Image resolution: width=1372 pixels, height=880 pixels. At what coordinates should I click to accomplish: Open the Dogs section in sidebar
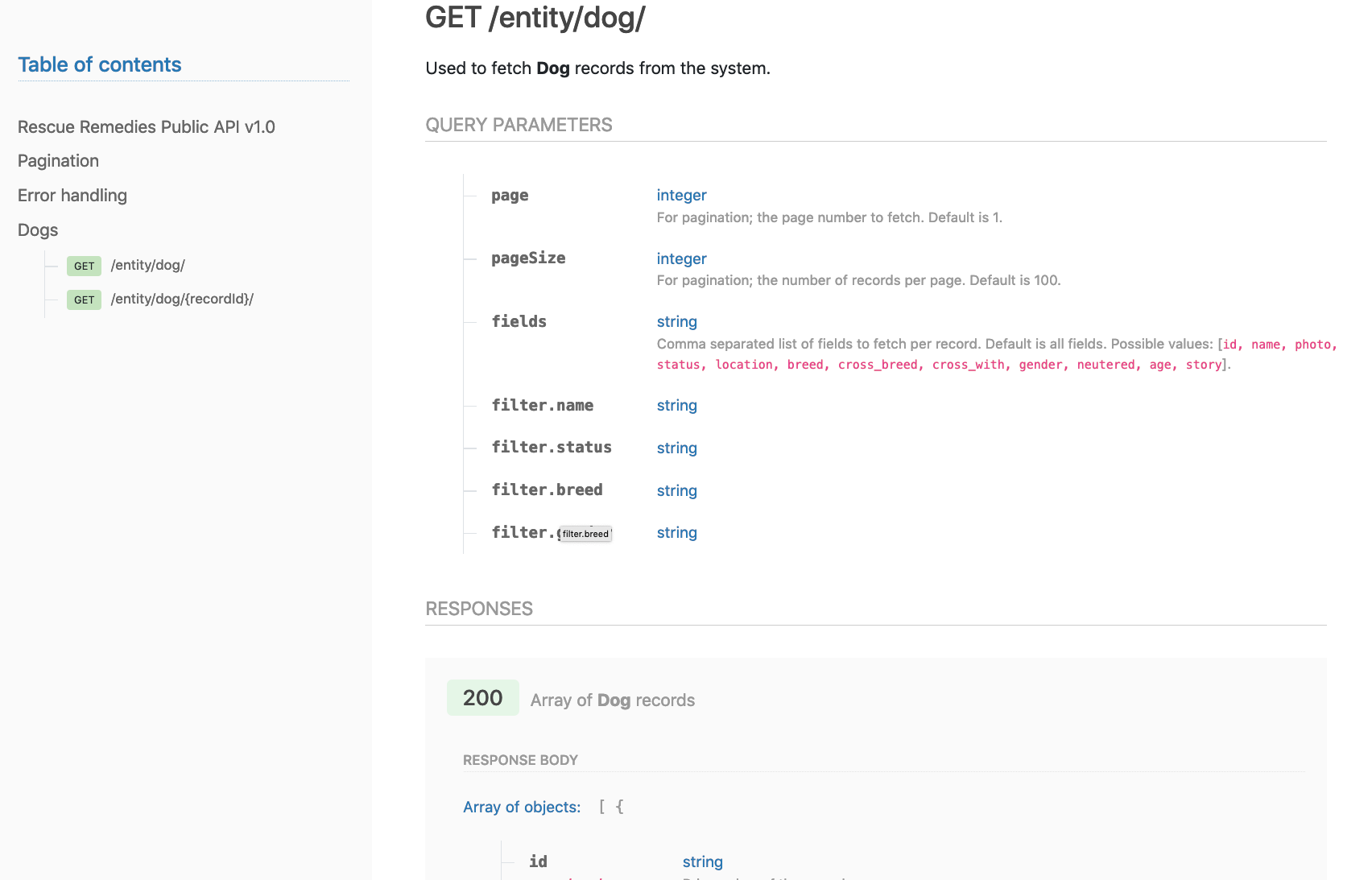[x=38, y=230]
